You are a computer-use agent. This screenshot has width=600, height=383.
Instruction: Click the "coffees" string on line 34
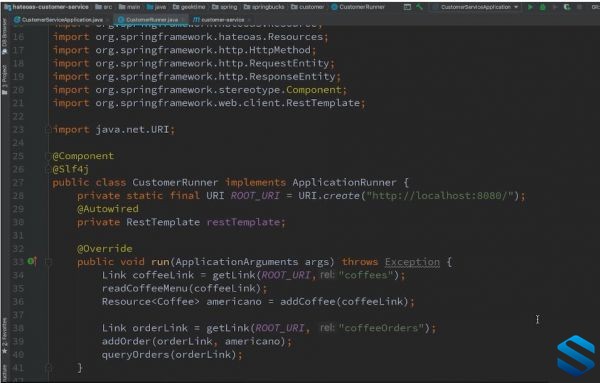coord(366,275)
